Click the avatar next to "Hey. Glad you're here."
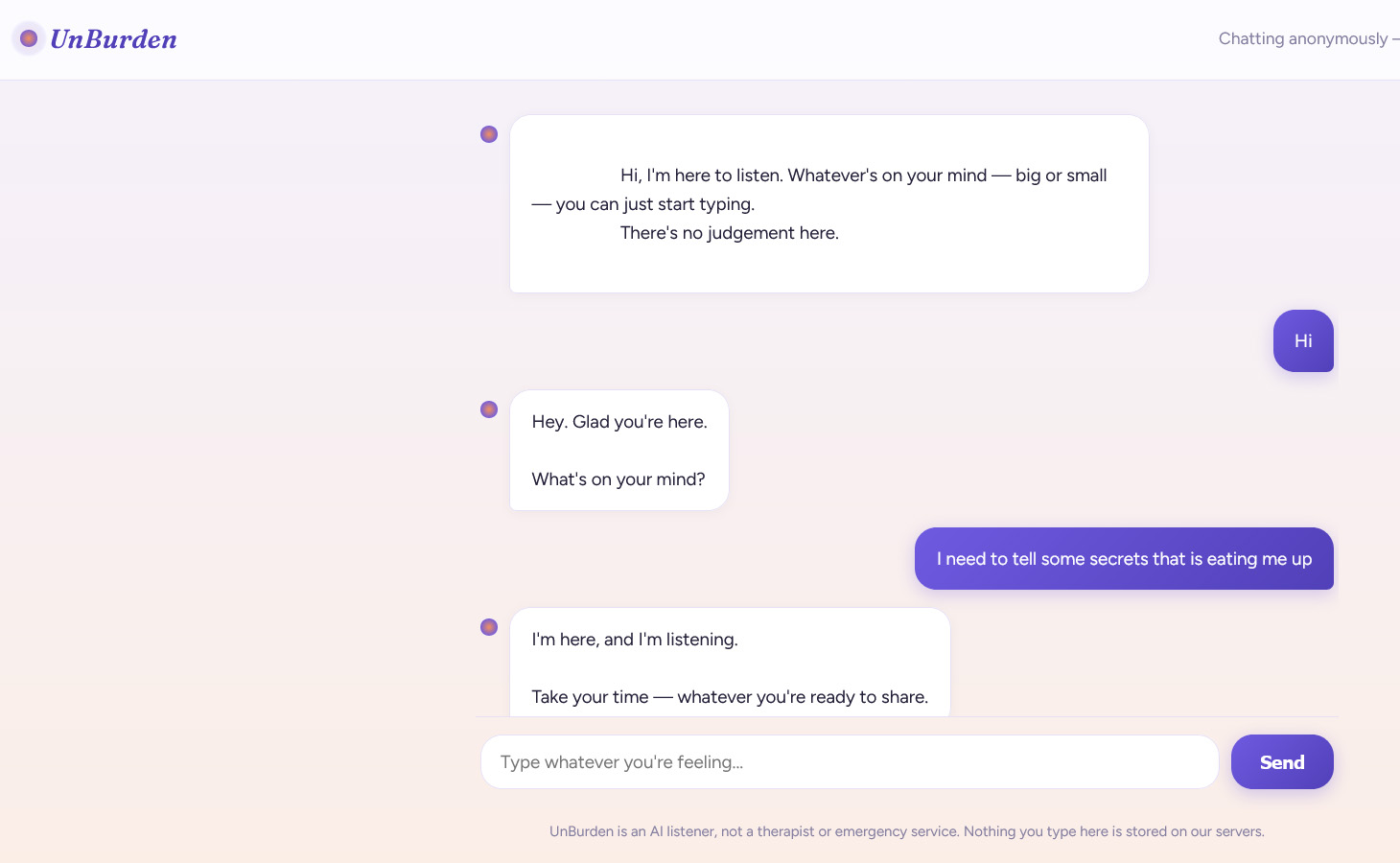Image resolution: width=1400 pixels, height=863 pixels. (489, 409)
